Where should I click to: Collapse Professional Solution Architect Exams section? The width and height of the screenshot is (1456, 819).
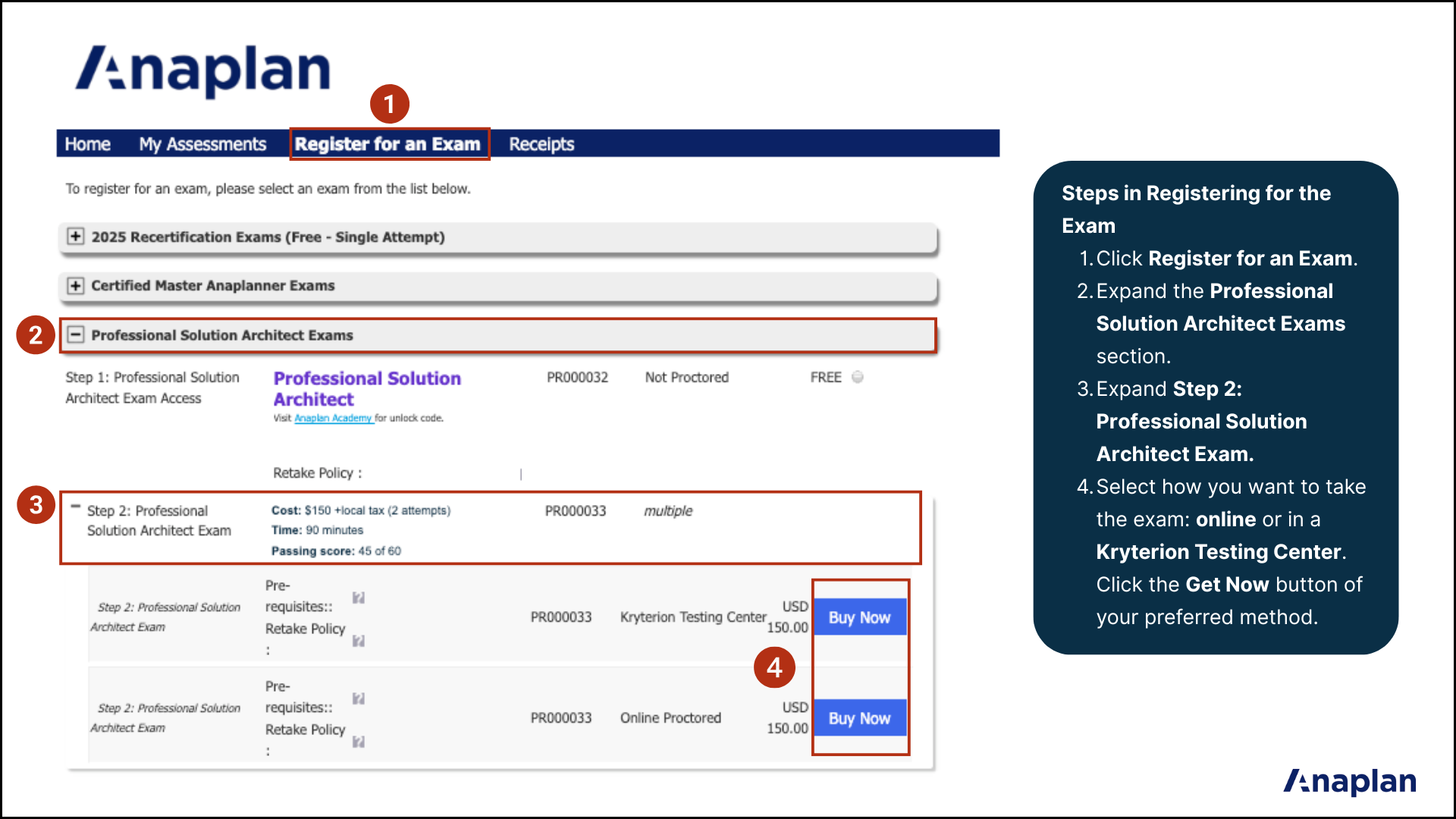point(75,334)
